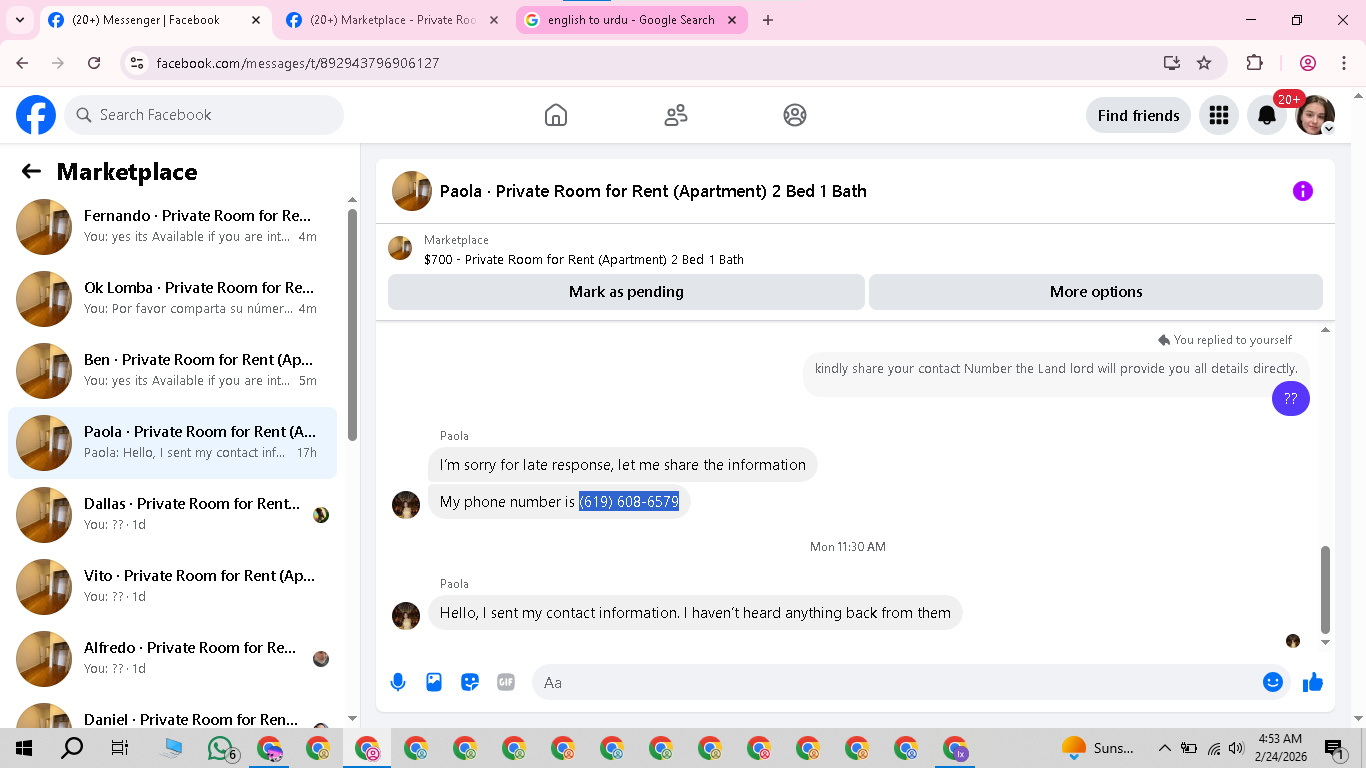The height and width of the screenshot is (768, 1366).
Task: Open the Dallas conversation
Action: [x=172, y=515]
